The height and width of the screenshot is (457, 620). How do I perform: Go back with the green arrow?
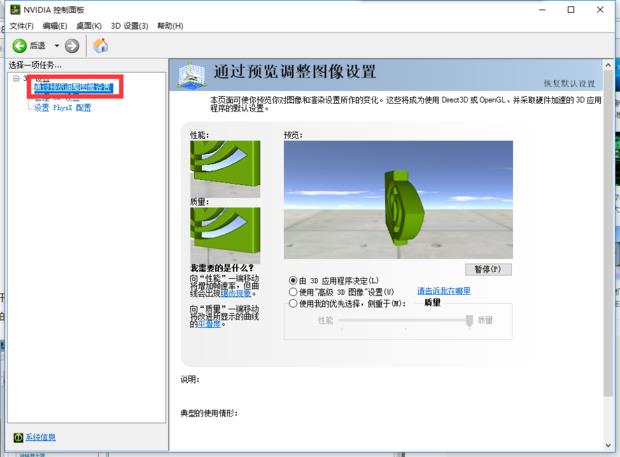click(19, 46)
